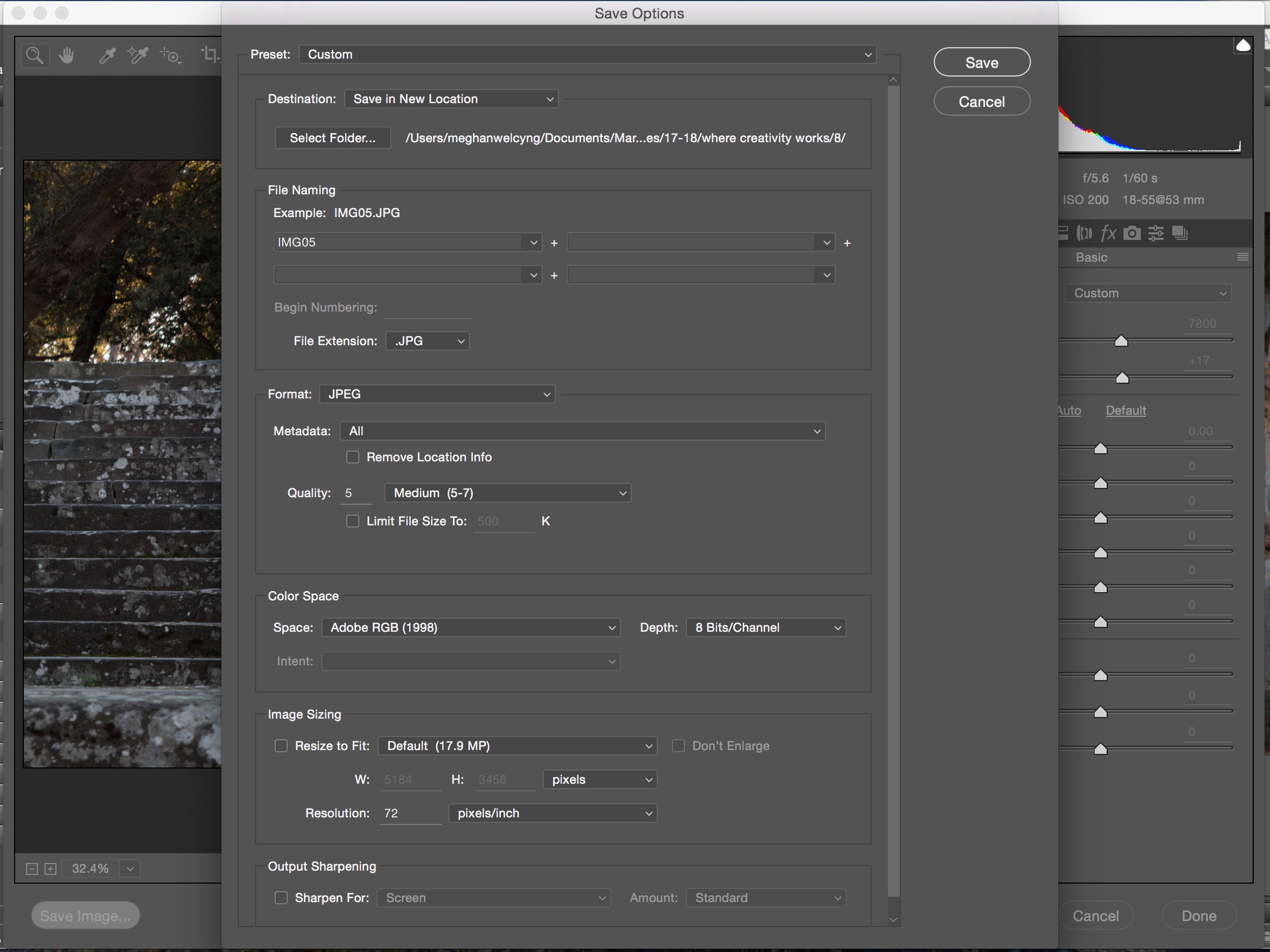Open the Destination dropdown
Image resolution: width=1270 pixels, height=952 pixels.
coord(451,99)
